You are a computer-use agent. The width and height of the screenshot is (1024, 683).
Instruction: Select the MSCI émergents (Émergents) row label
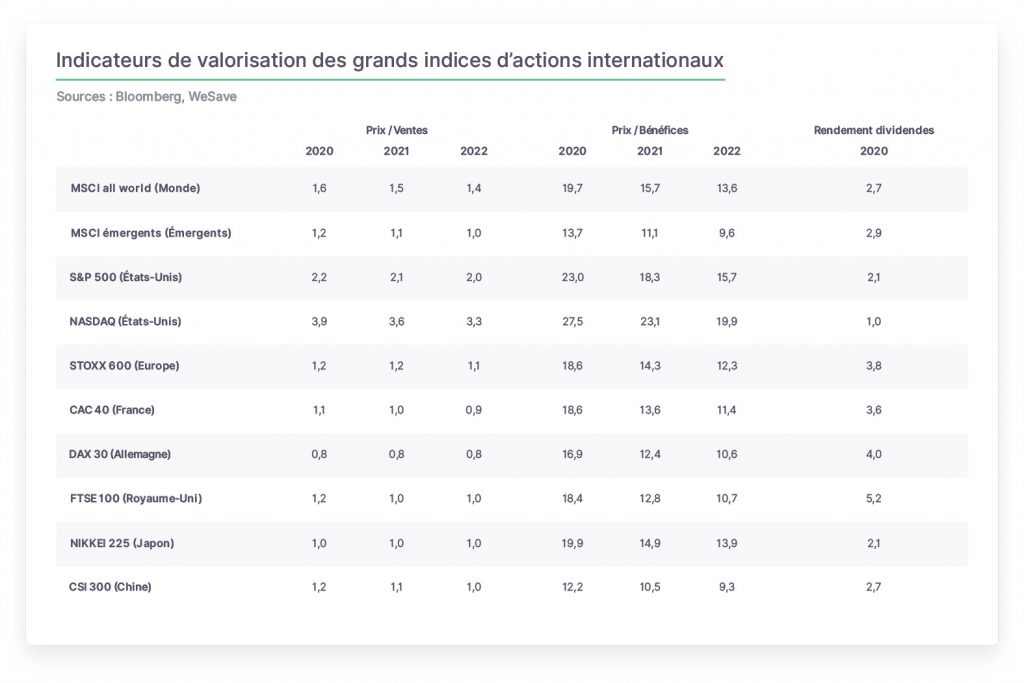click(x=151, y=232)
